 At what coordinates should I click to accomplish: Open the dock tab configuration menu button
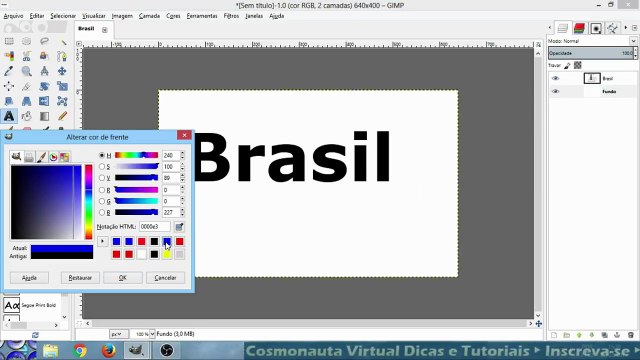coord(634,28)
